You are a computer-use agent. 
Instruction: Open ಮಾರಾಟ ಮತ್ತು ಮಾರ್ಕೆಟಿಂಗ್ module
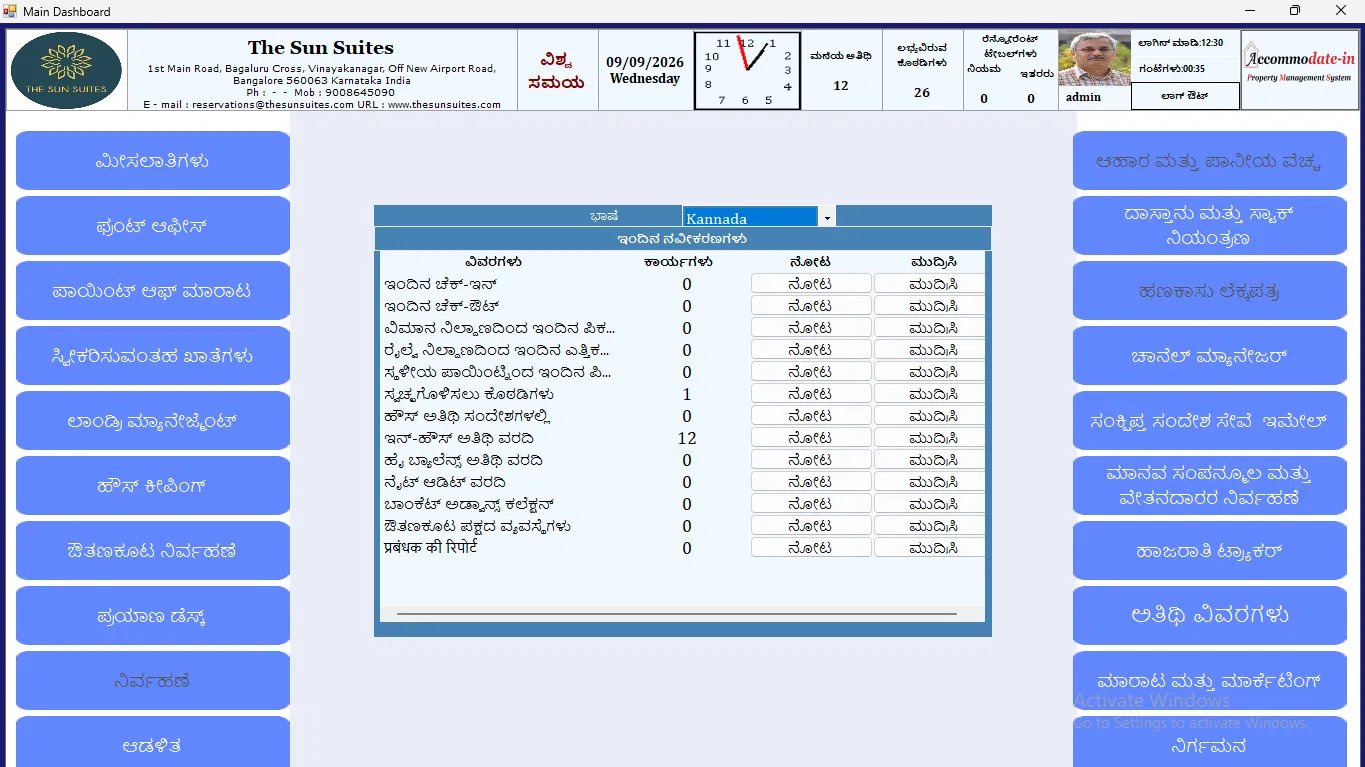pos(1210,681)
